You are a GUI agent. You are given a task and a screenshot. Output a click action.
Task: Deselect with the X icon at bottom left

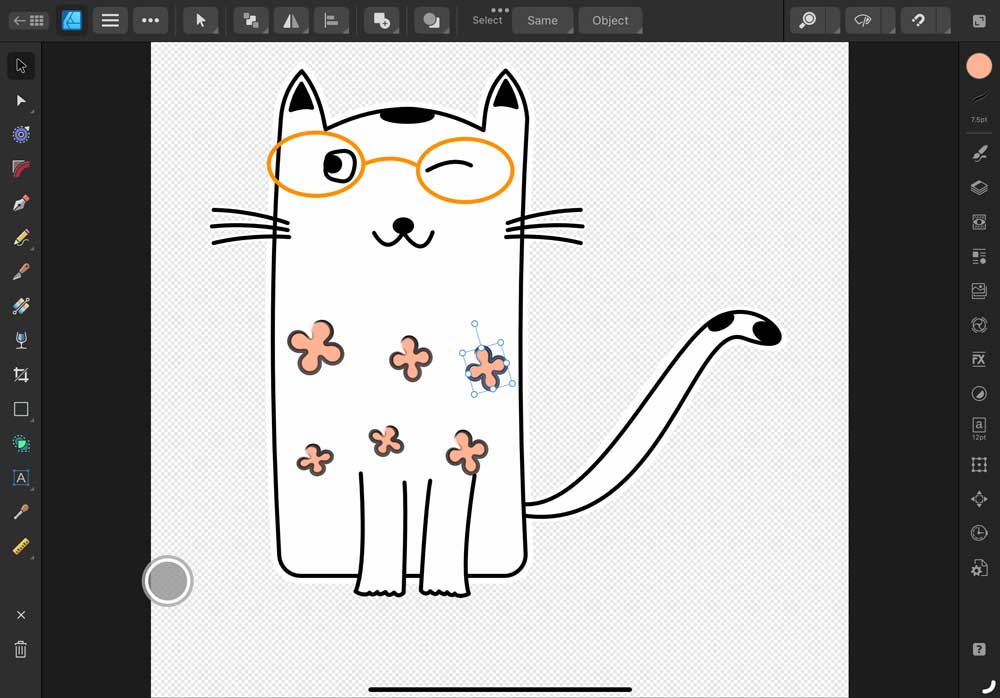[x=21, y=615]
